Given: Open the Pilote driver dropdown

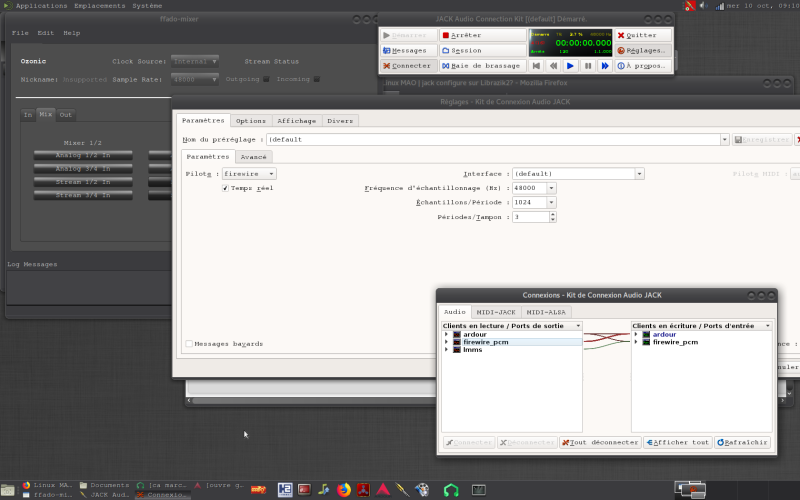Looking at the screenshot, I should (x=249, y=174).
